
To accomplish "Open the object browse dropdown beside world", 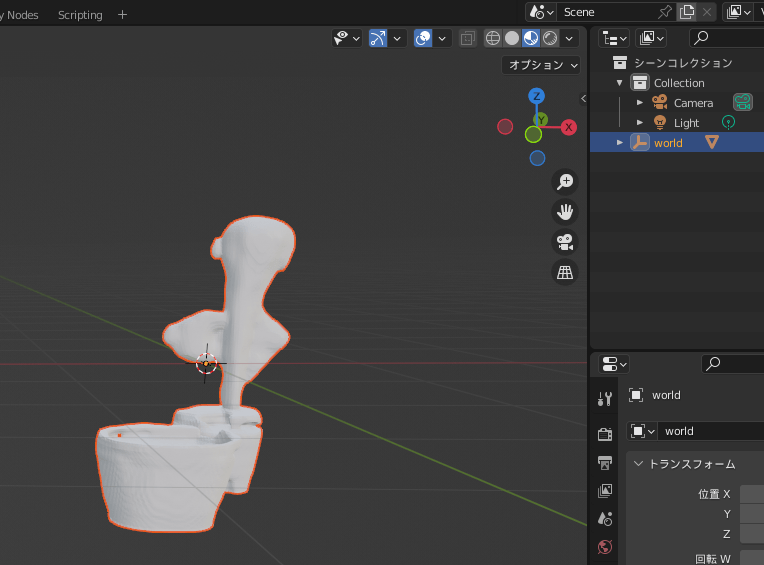I will [x=642, y=431].
